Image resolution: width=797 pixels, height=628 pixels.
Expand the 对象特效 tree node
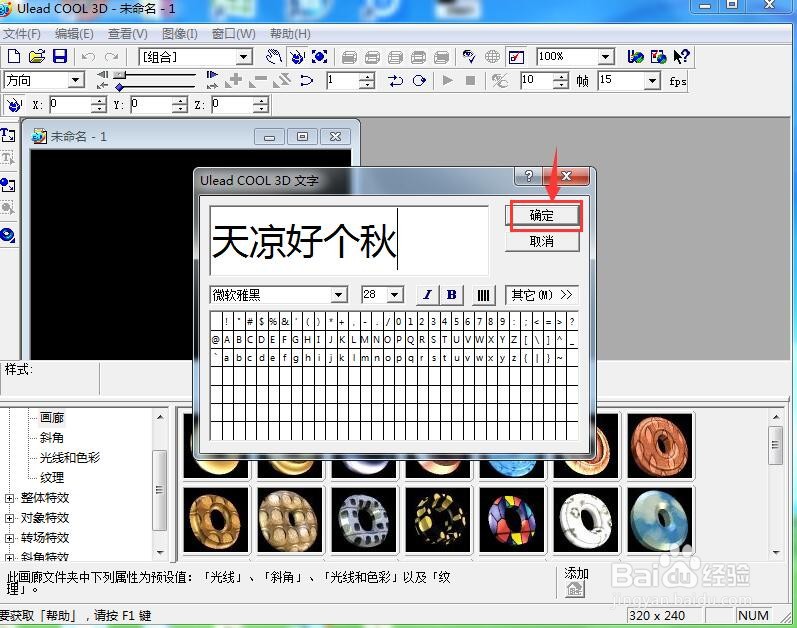click(x=9, y=518)
